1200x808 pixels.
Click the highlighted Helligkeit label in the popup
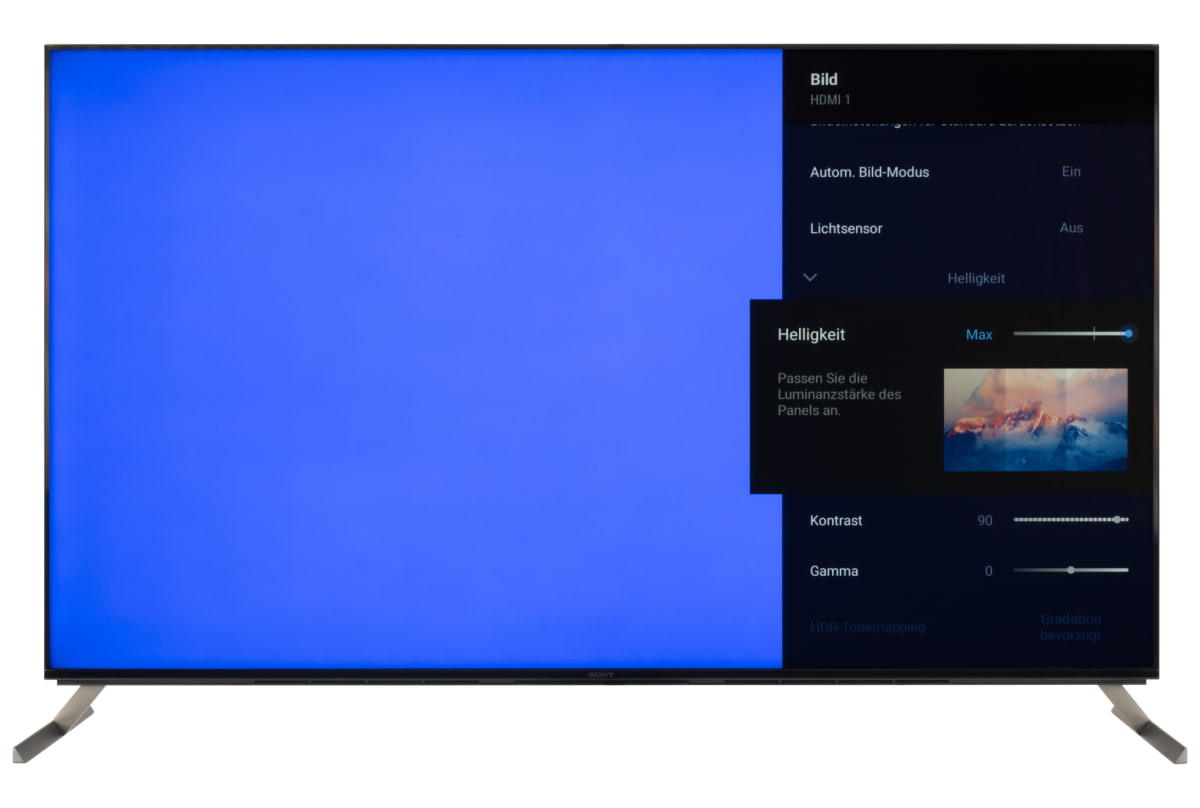811,335
